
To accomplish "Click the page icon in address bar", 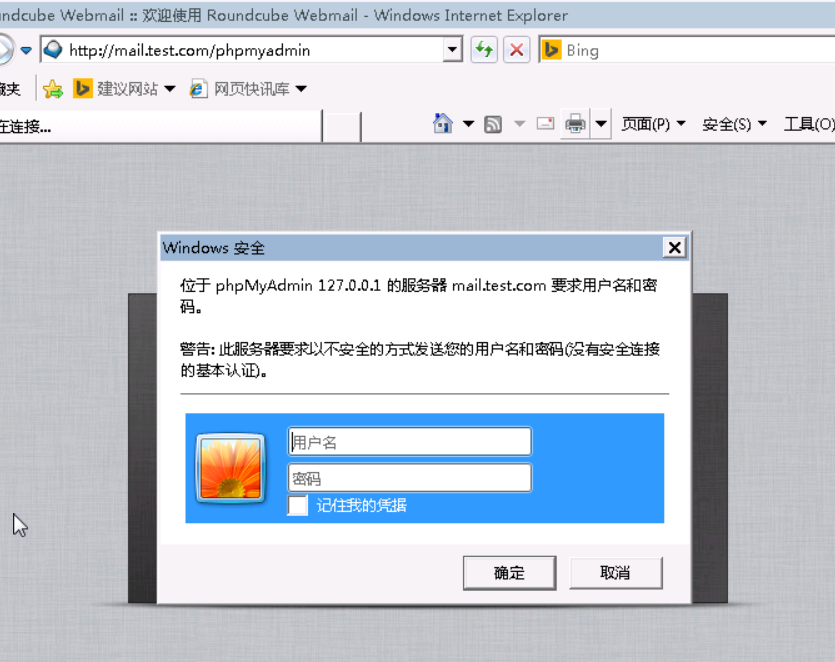I will click(53, 50).
